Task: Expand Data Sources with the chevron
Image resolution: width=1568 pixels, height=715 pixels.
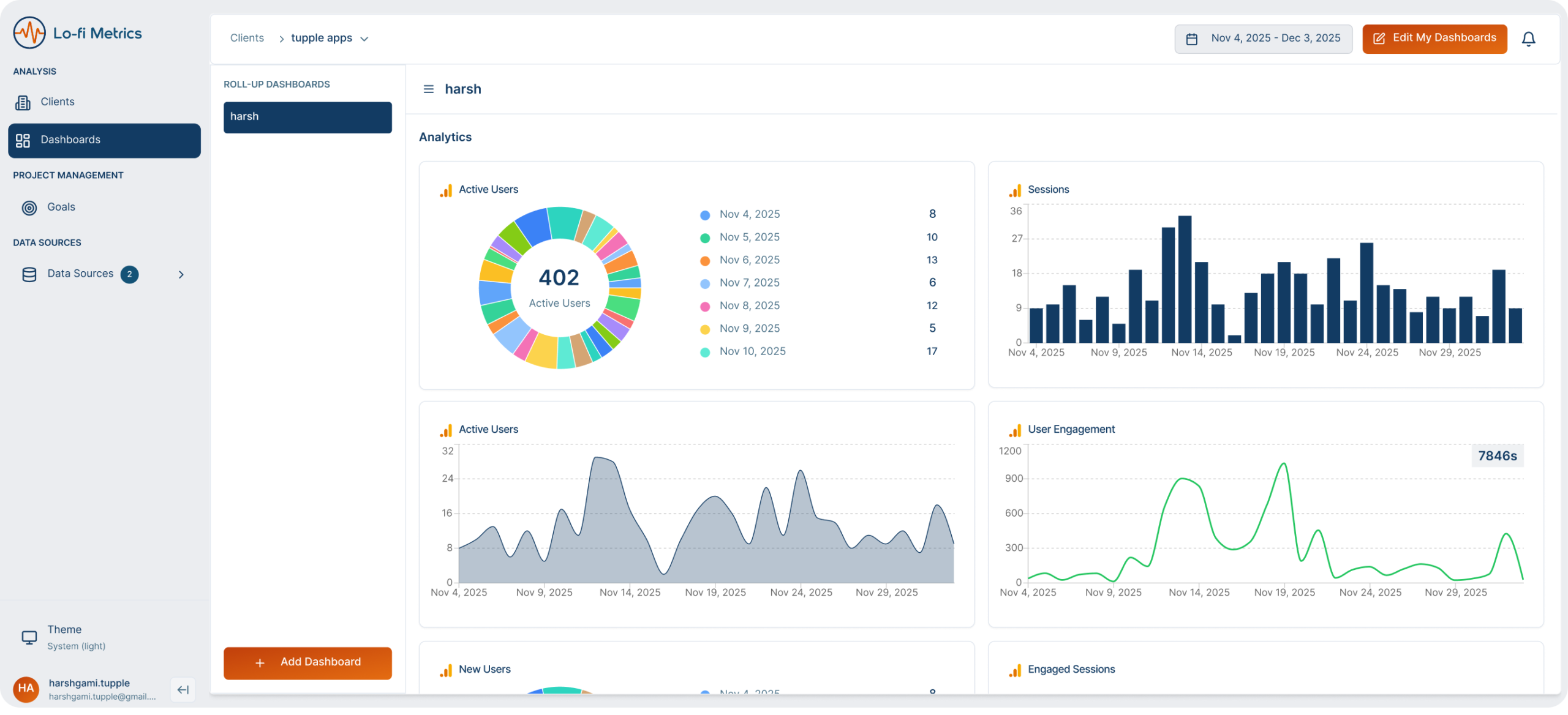Action: pyautogui.click(x=181, y=274)
